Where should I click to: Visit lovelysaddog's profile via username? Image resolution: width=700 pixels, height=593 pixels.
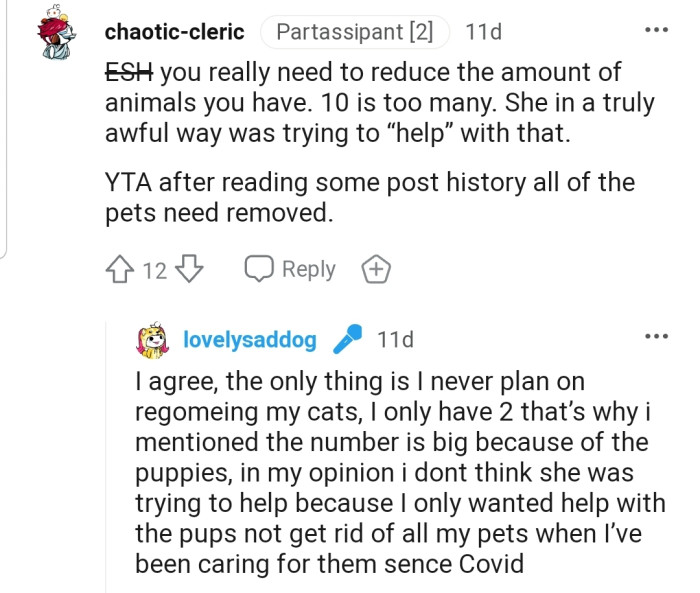[x=249, y=340]
